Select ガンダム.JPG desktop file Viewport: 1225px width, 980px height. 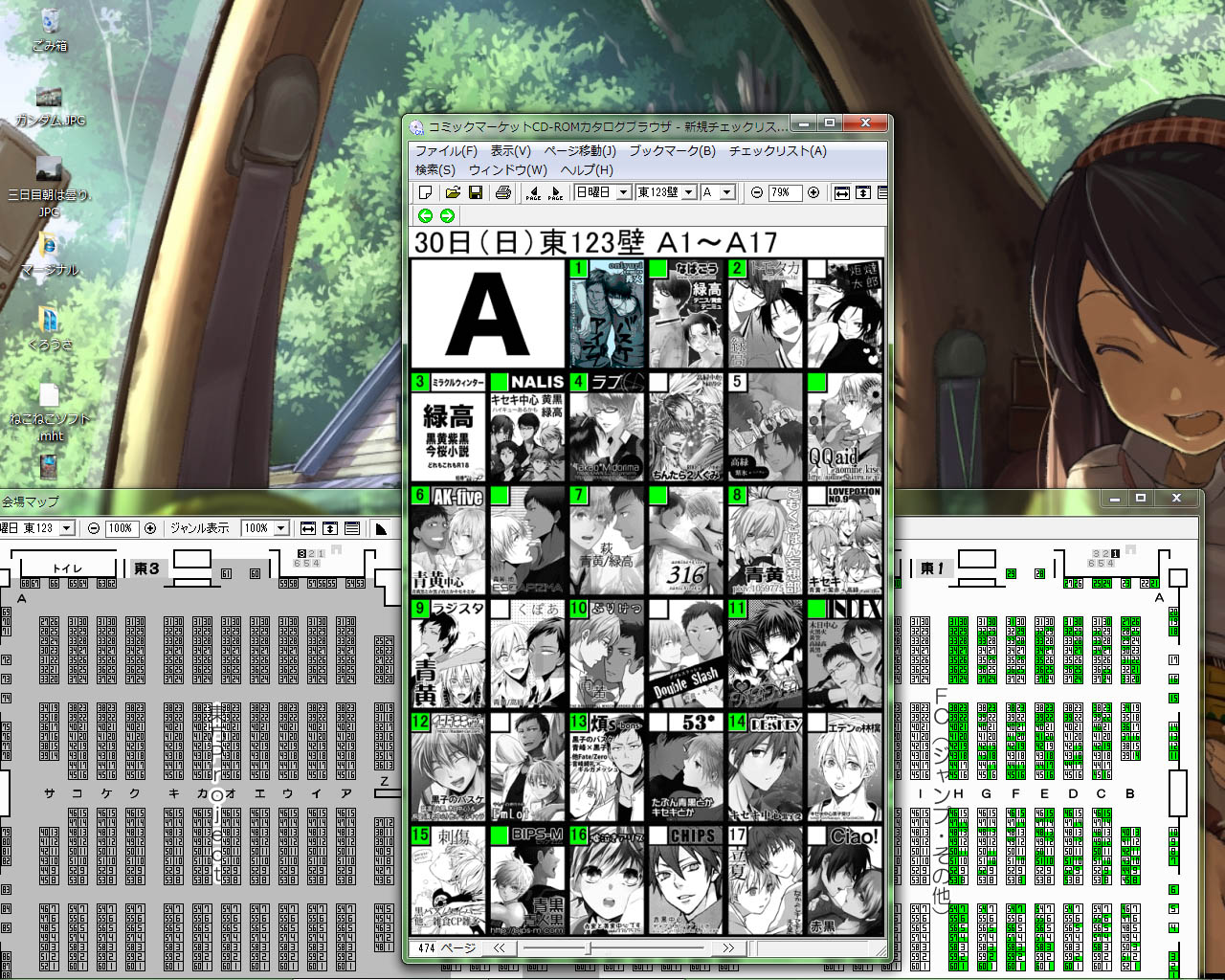pos(50,105)
